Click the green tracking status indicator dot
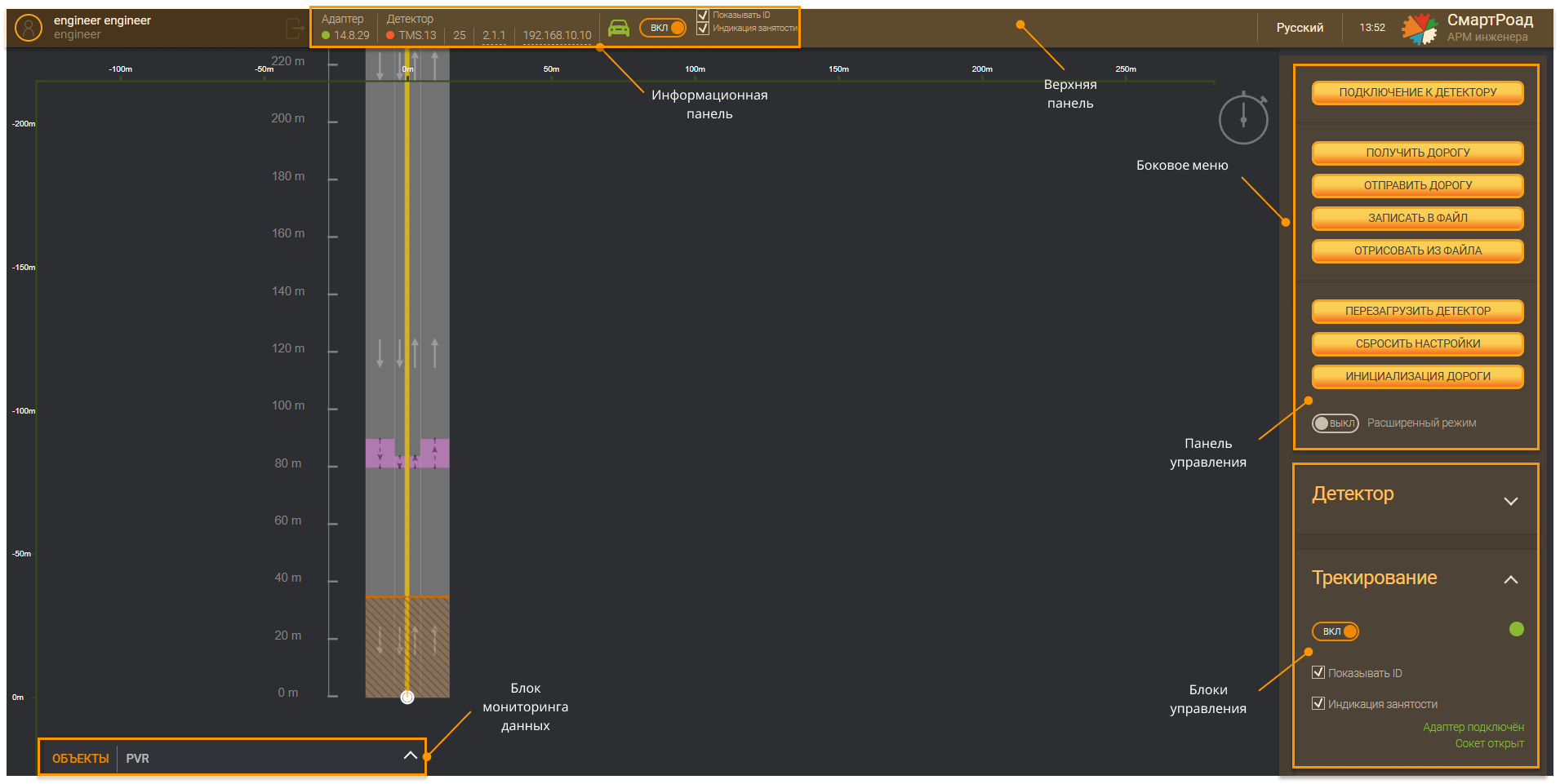 coord(1517,629)
